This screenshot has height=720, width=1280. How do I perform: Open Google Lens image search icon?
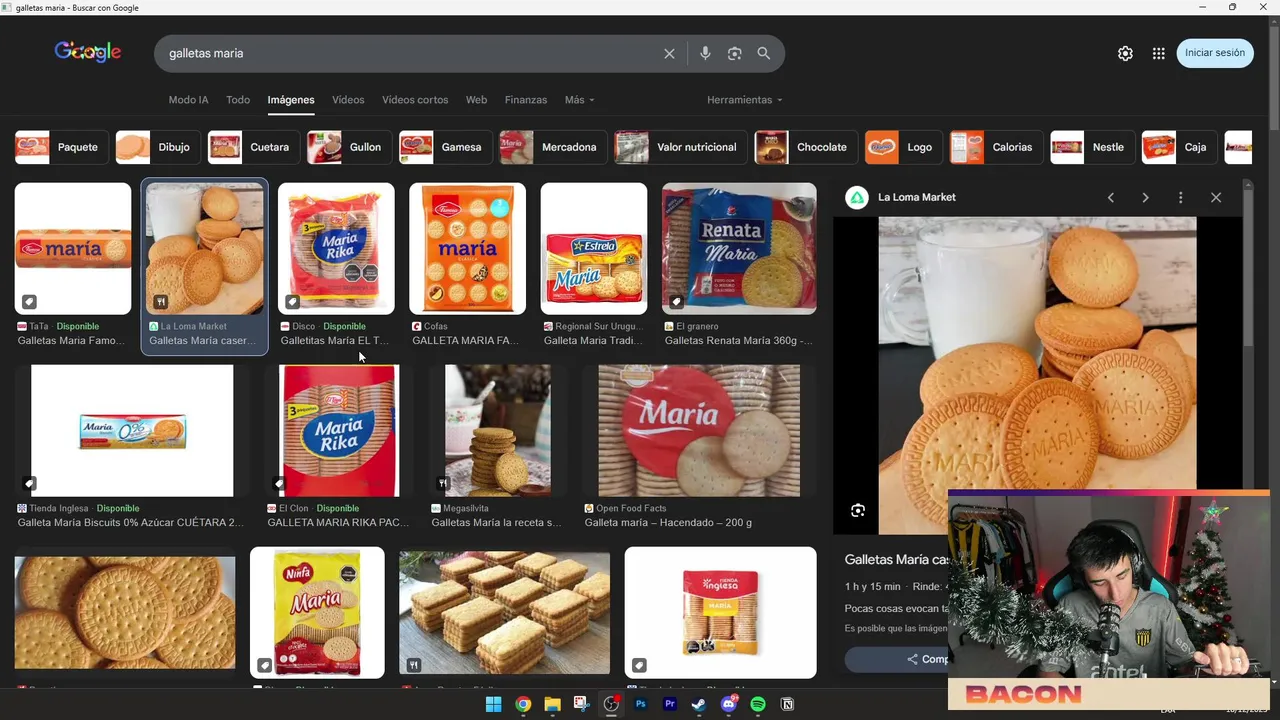[x=734, y=54]
